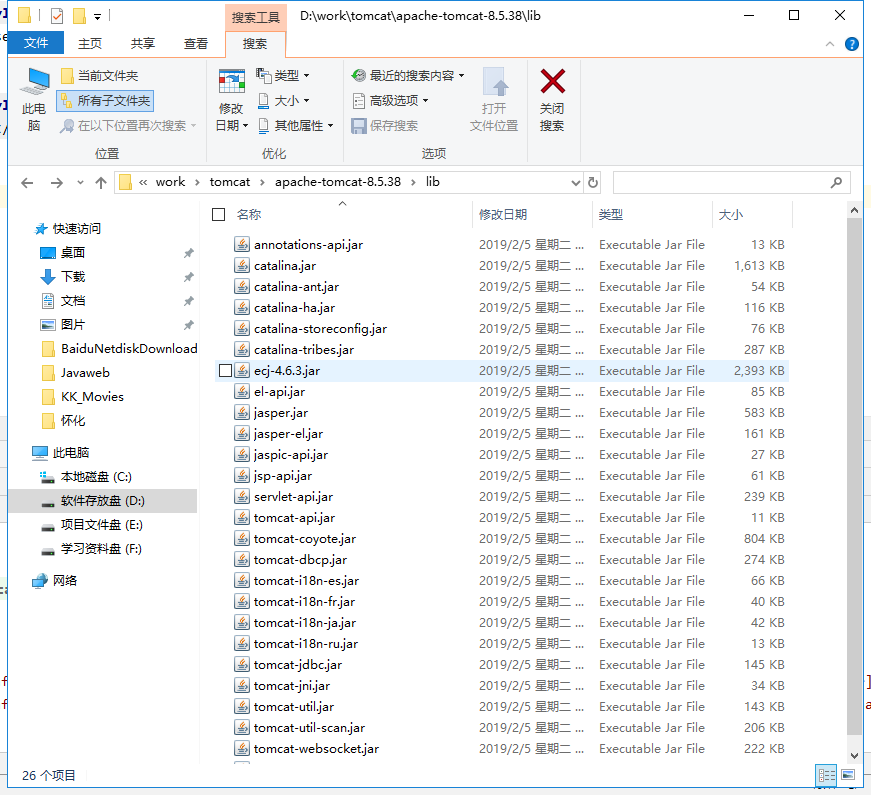Image resolution: width=871 pixels, height=795 pixels.
Task: Open the 文件 tab
Action: (36, 43)
